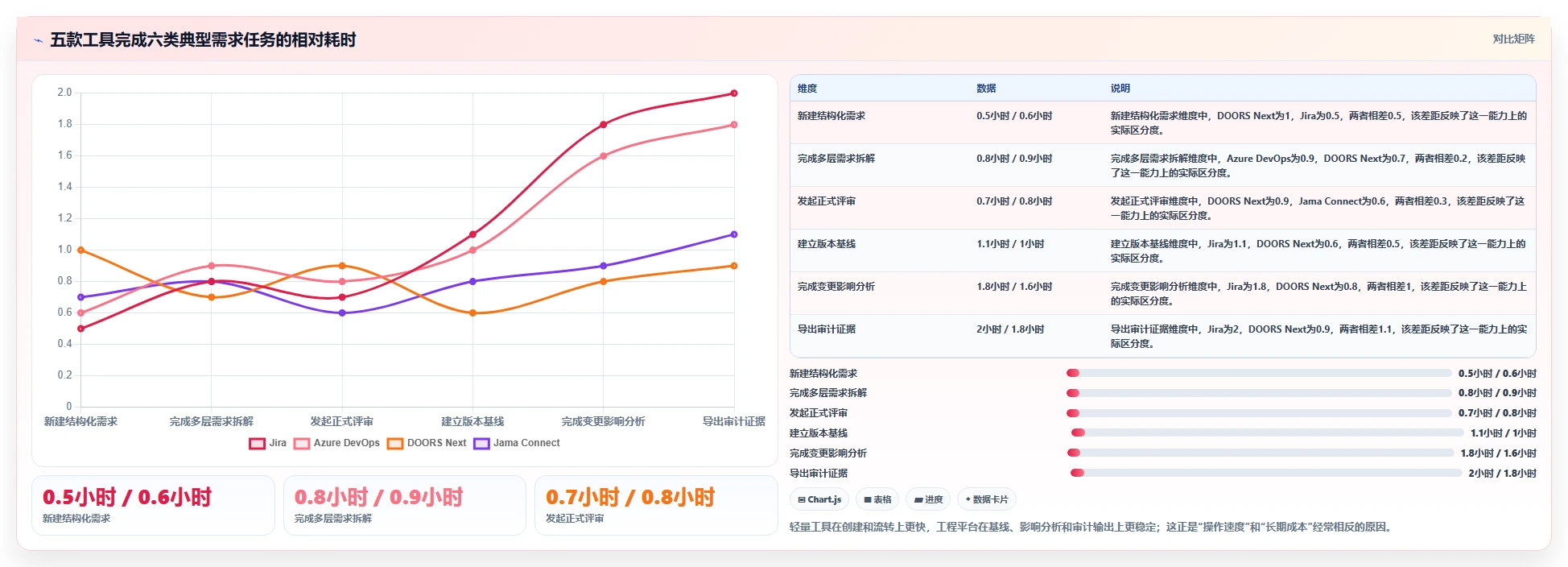Screen dimensions: 1568x567
Task: Click the 进度 tag pill
Action: (x=928, y=499)
